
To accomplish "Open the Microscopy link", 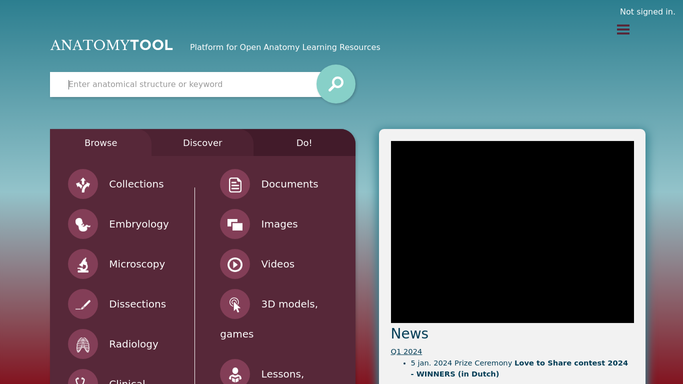I will (137, 264).
